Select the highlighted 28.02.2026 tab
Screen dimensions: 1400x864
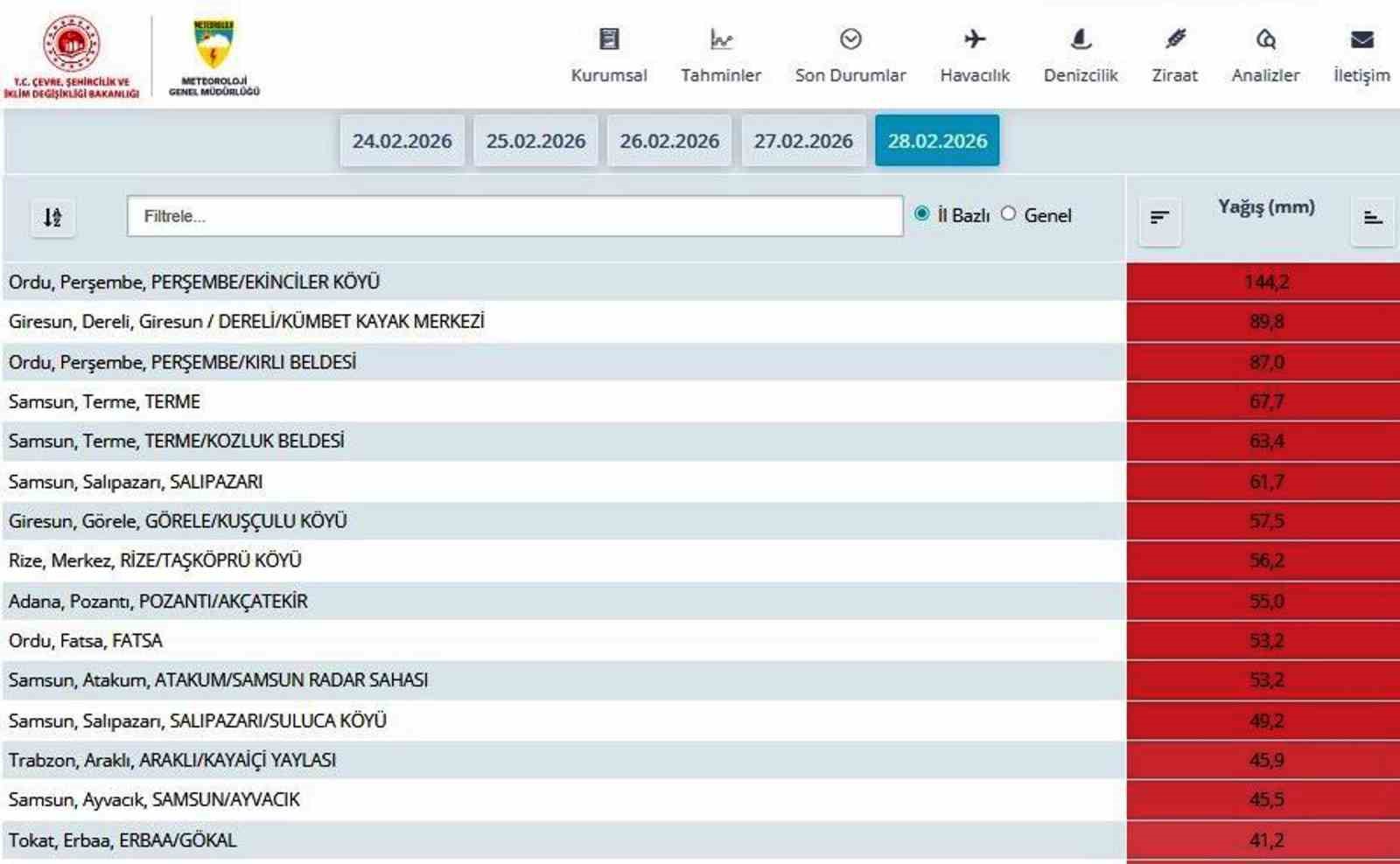coord(938,140)
